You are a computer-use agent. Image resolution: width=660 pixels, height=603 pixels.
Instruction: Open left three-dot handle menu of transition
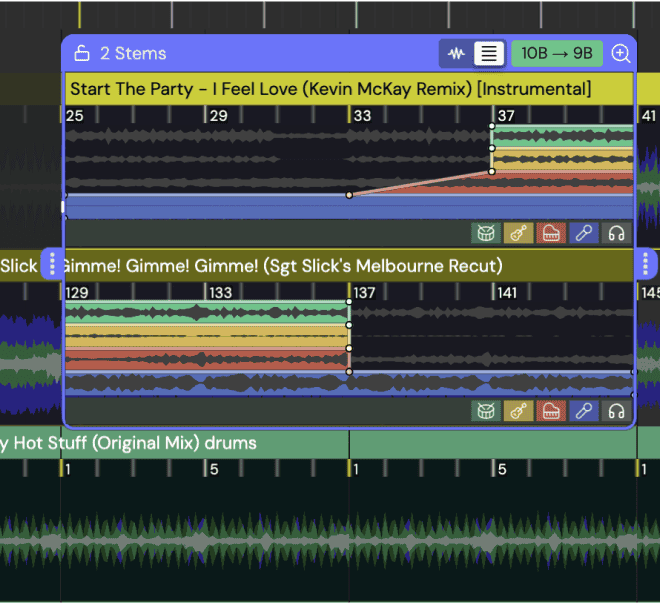click(53, 265)
